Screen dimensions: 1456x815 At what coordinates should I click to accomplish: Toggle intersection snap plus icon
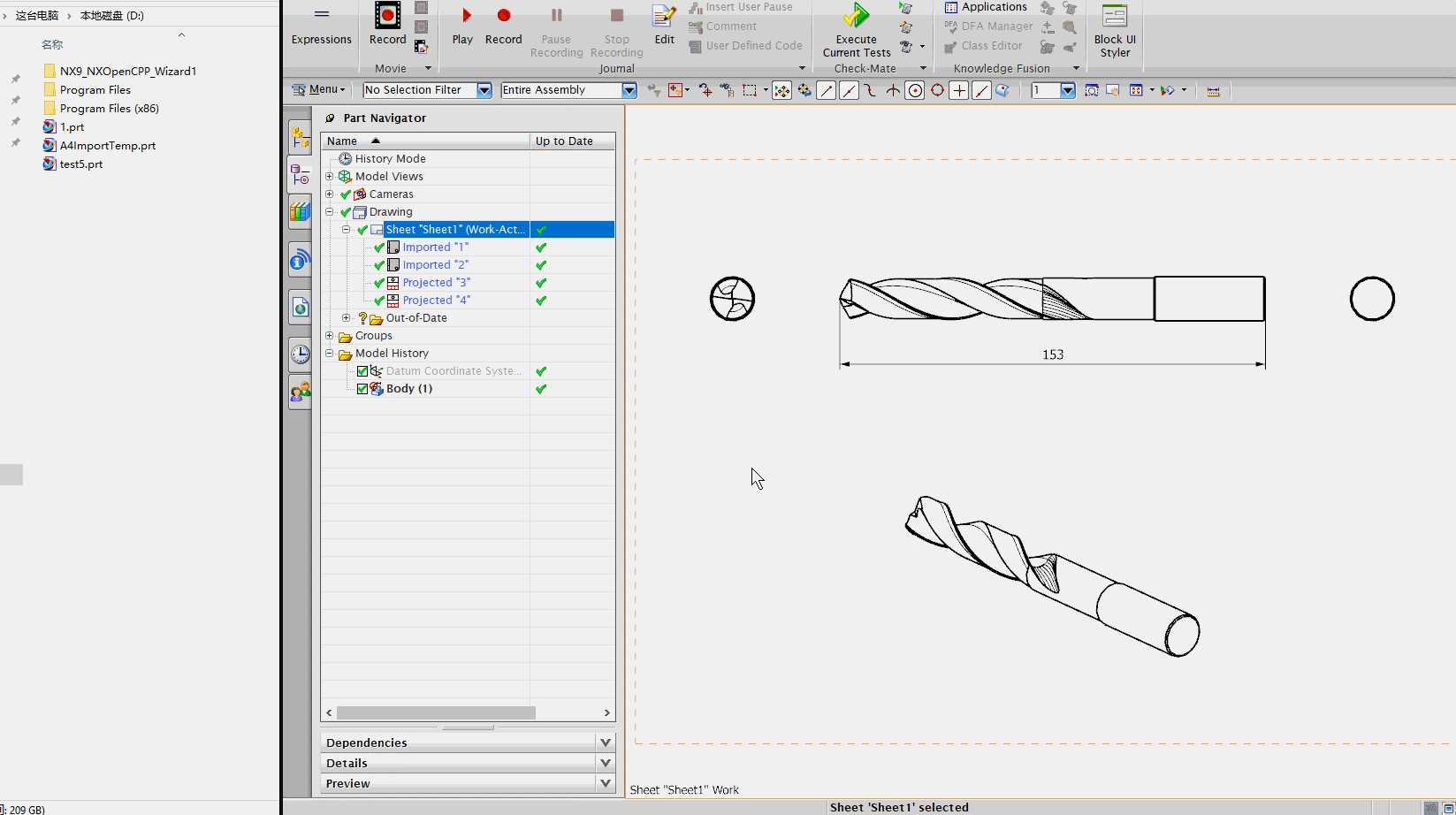958,90
